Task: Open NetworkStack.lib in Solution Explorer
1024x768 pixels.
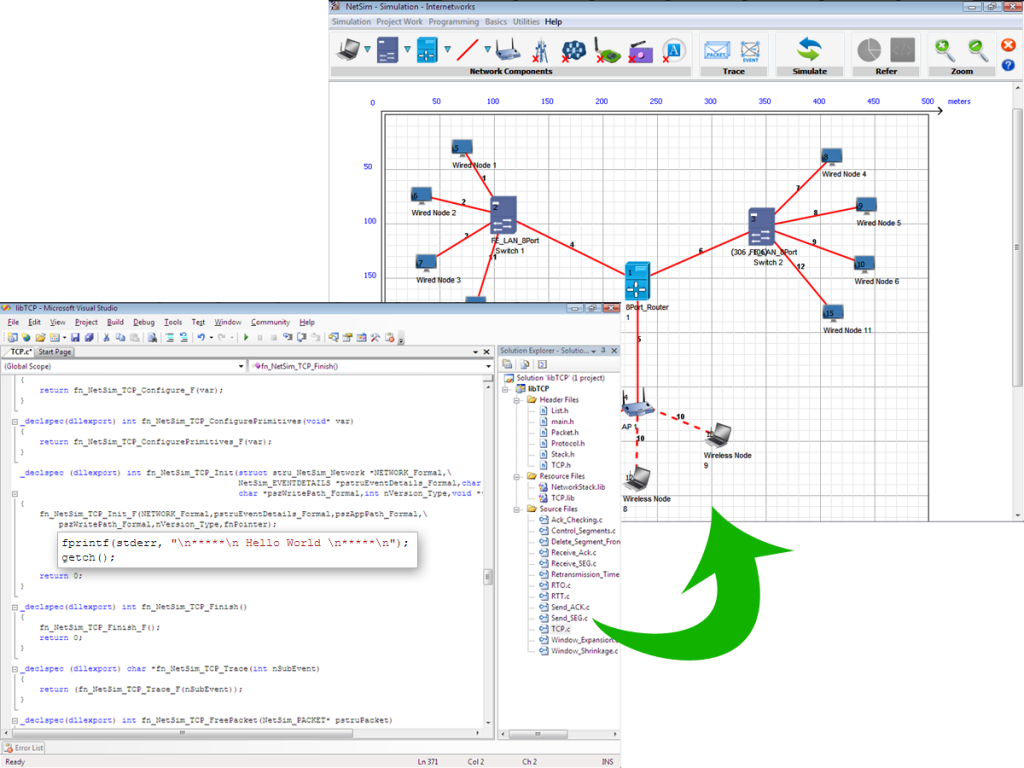Action: (x=577, y=487)
